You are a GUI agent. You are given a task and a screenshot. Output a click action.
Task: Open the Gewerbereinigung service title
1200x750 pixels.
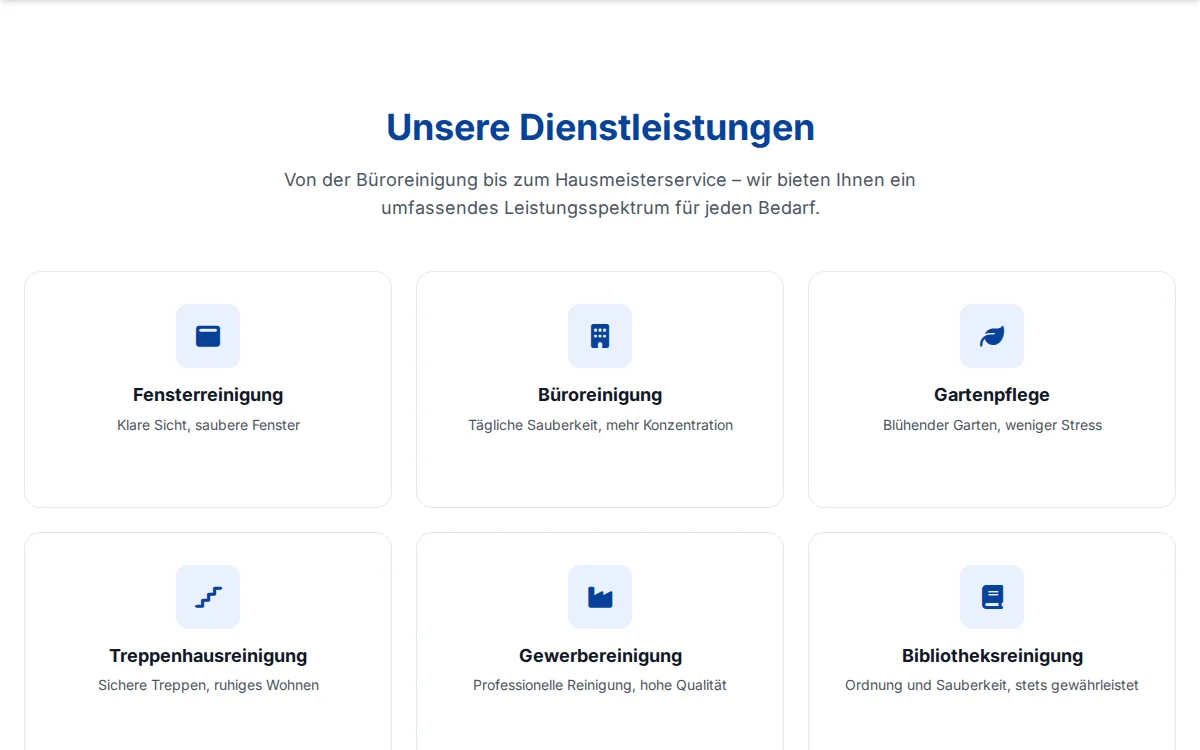coord(600,656)
